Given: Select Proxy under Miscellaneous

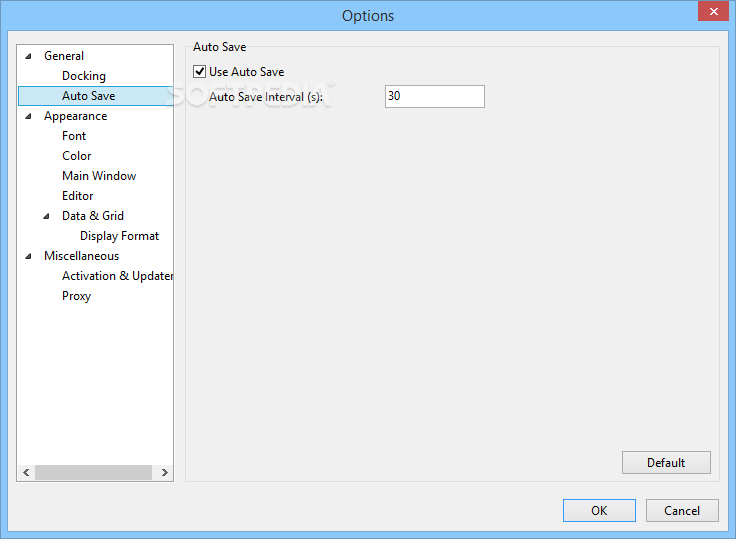Looking at the screenshot, I should tap(77, 296).
